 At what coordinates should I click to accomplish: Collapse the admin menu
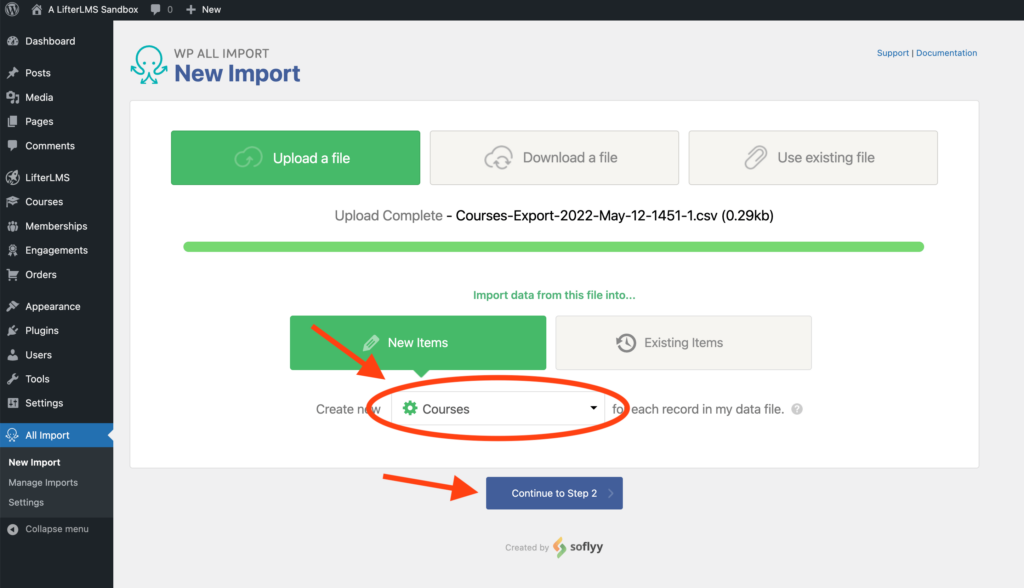click(x=56, y=529)
